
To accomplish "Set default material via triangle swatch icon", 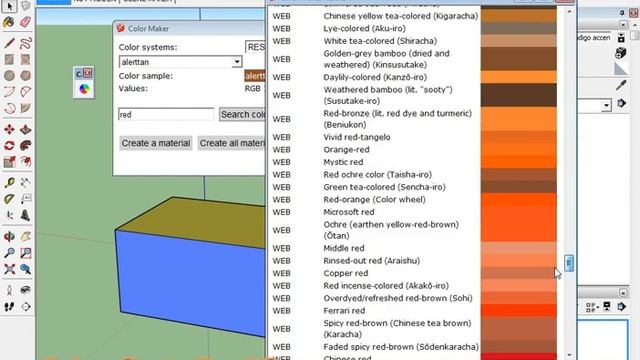I will point(621,69).
